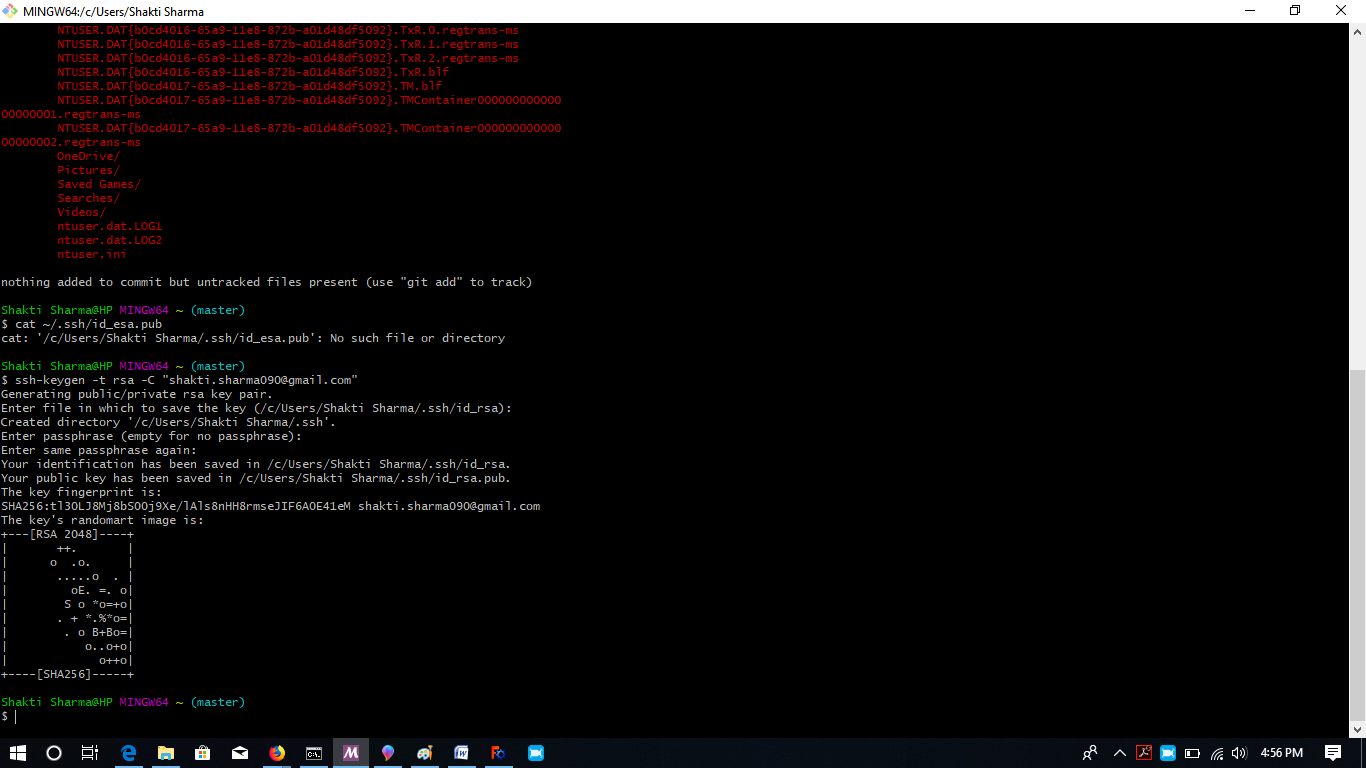
Task: Open the People icon in system tray
Action: click(x=1091, y=753)
